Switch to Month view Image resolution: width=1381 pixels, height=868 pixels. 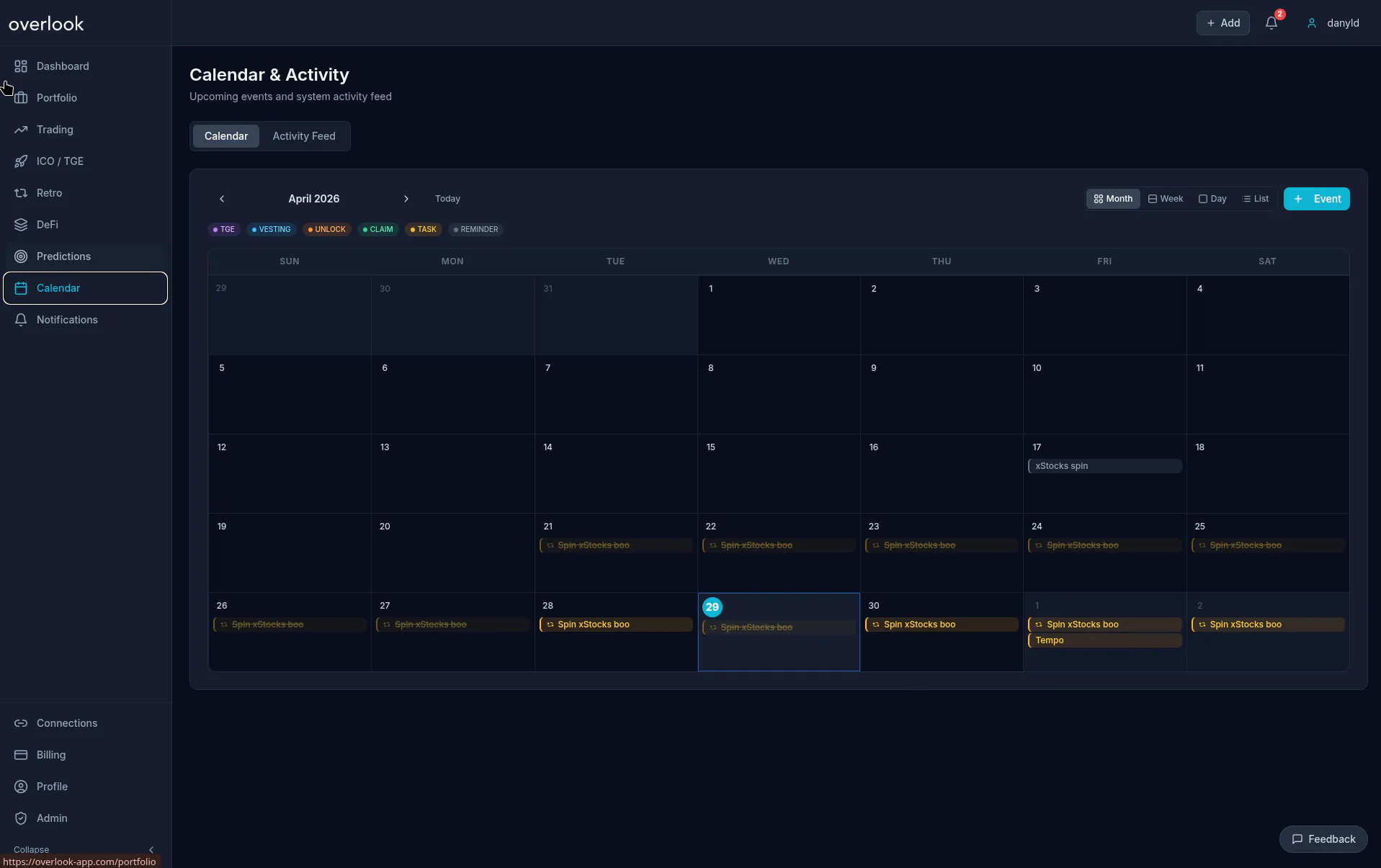click(1113, 199)
